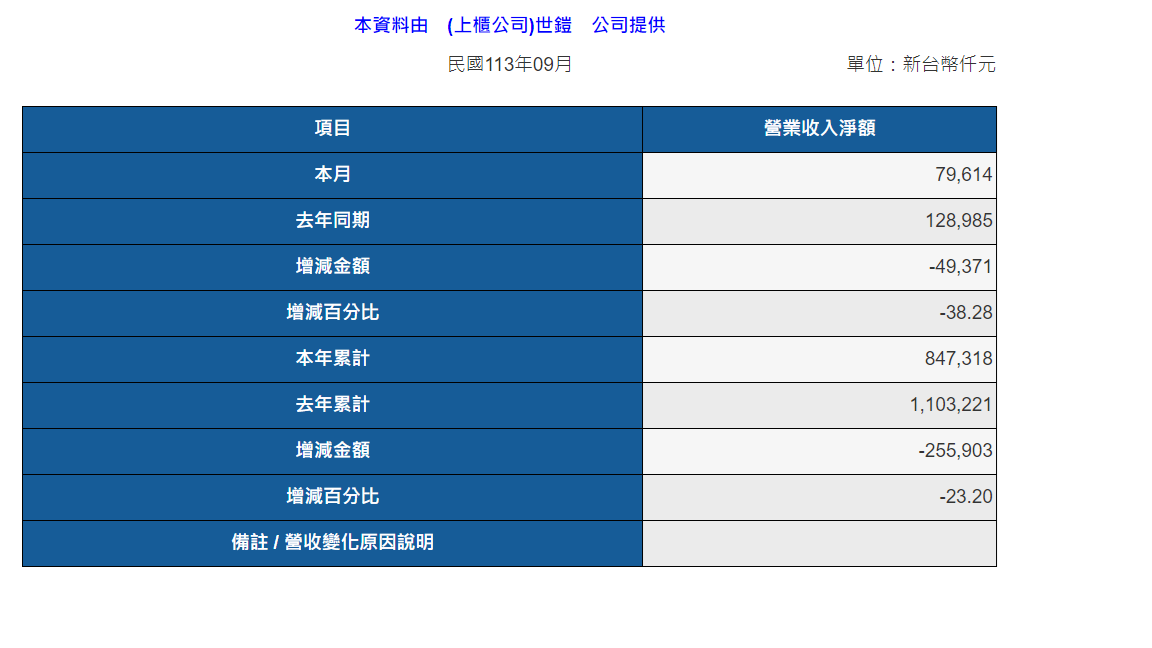Click the 民國113年09月 date text
Image resolution: width=1152 pixels, height=648 pixels.
tap(509, 65)
